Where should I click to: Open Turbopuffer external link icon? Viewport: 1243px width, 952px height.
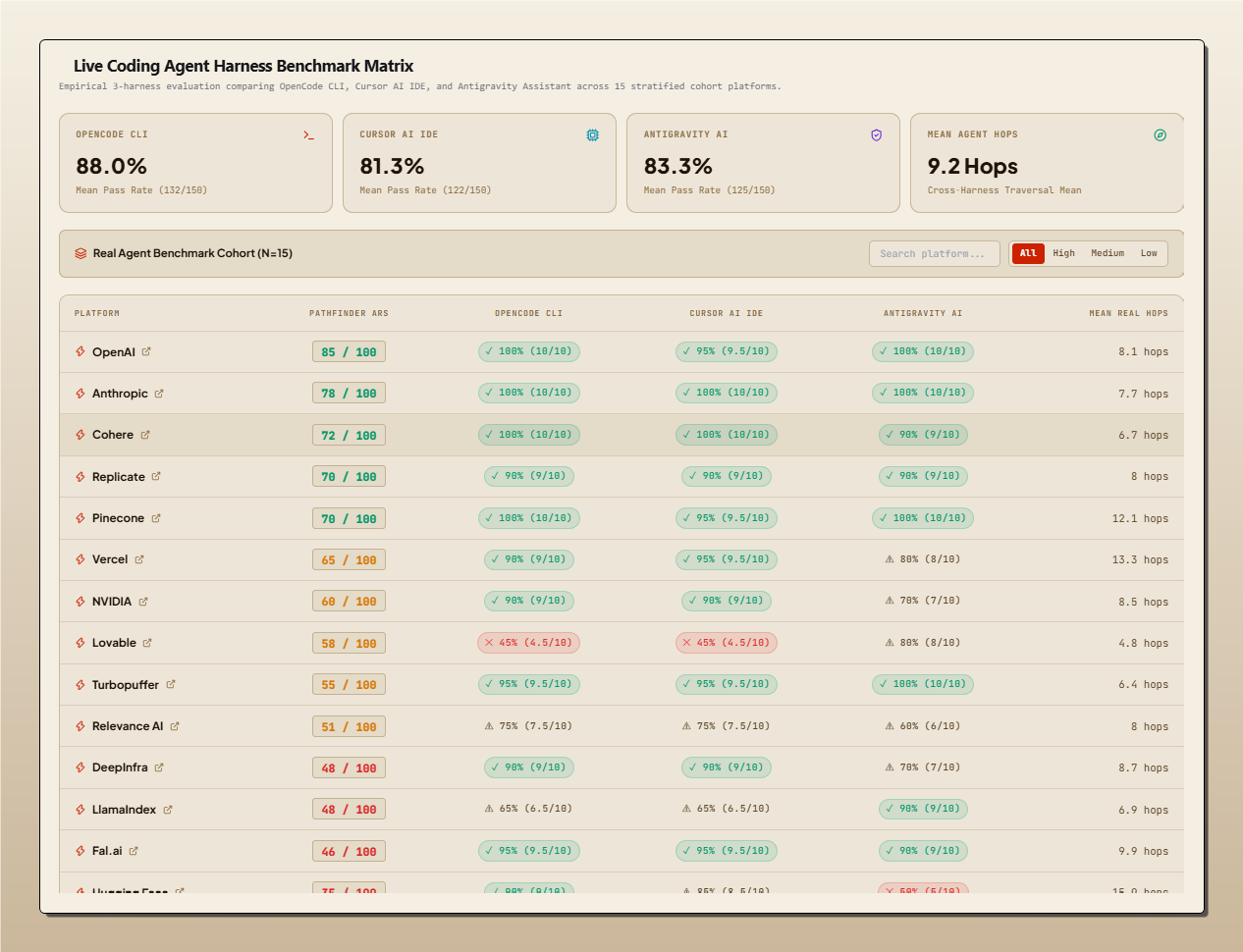pos(171,685)
